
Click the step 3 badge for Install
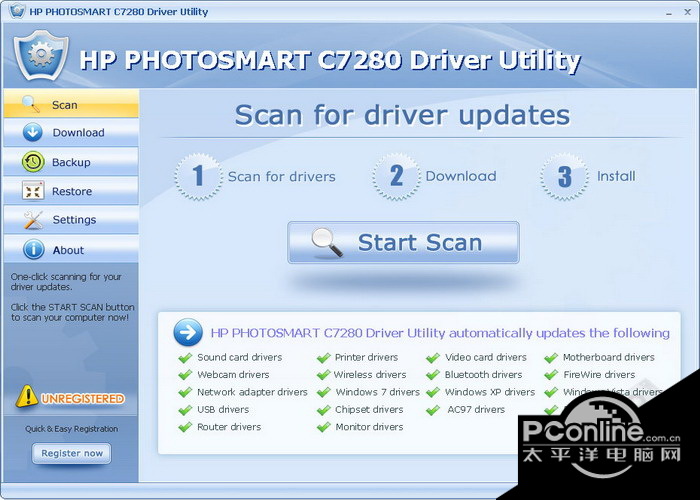tap(564, 176)
